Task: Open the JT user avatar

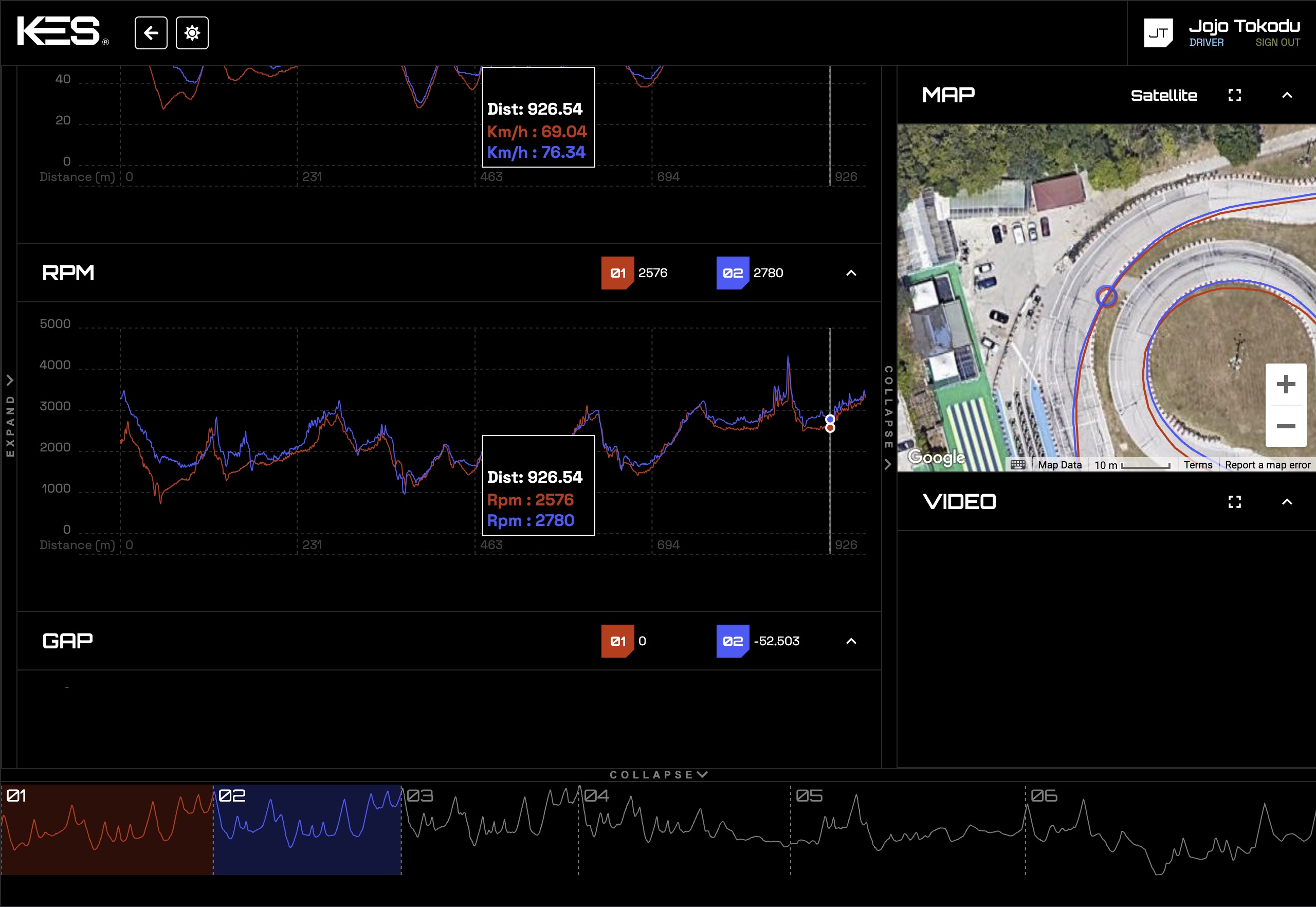Action: 1158,33
